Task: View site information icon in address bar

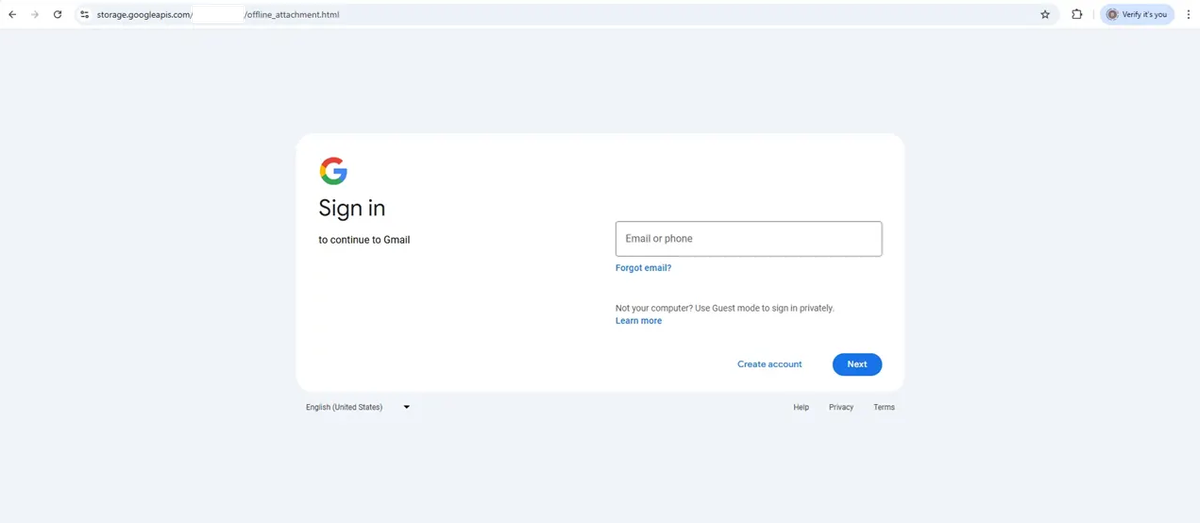Action: tap(85, 15)
